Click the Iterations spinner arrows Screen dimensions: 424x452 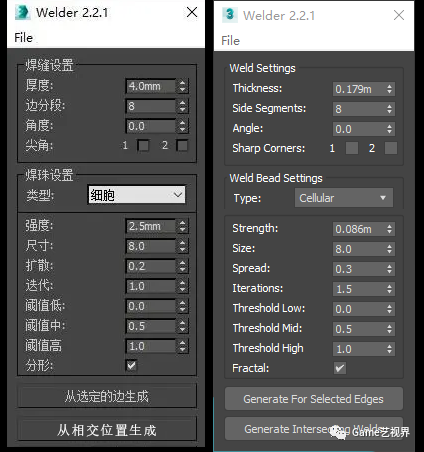389,289
